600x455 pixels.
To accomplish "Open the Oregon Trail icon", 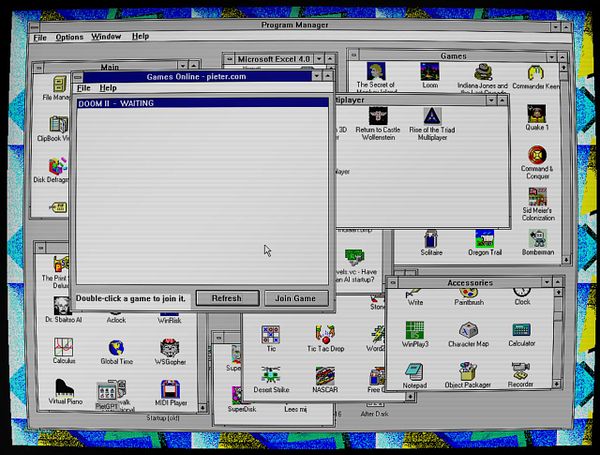I will coord(484,239).
